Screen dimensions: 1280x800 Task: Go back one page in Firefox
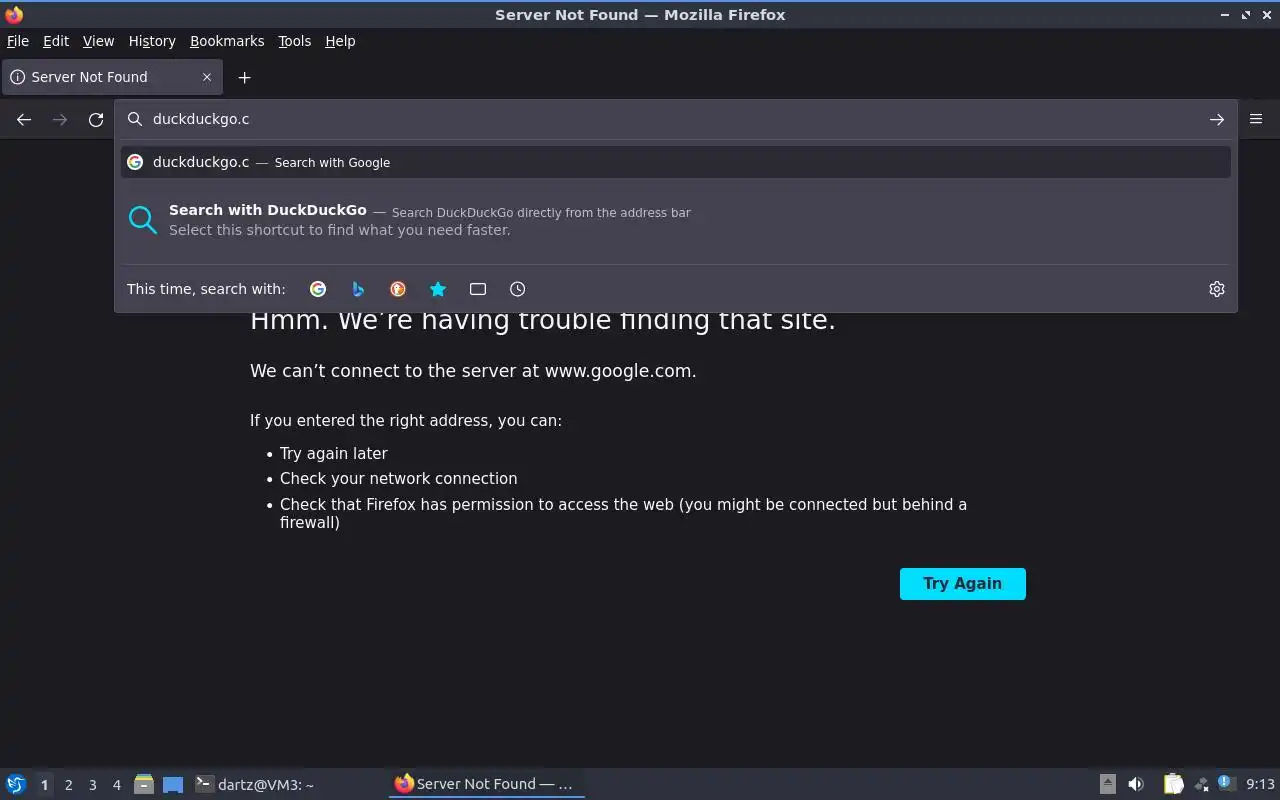[24, 119]
